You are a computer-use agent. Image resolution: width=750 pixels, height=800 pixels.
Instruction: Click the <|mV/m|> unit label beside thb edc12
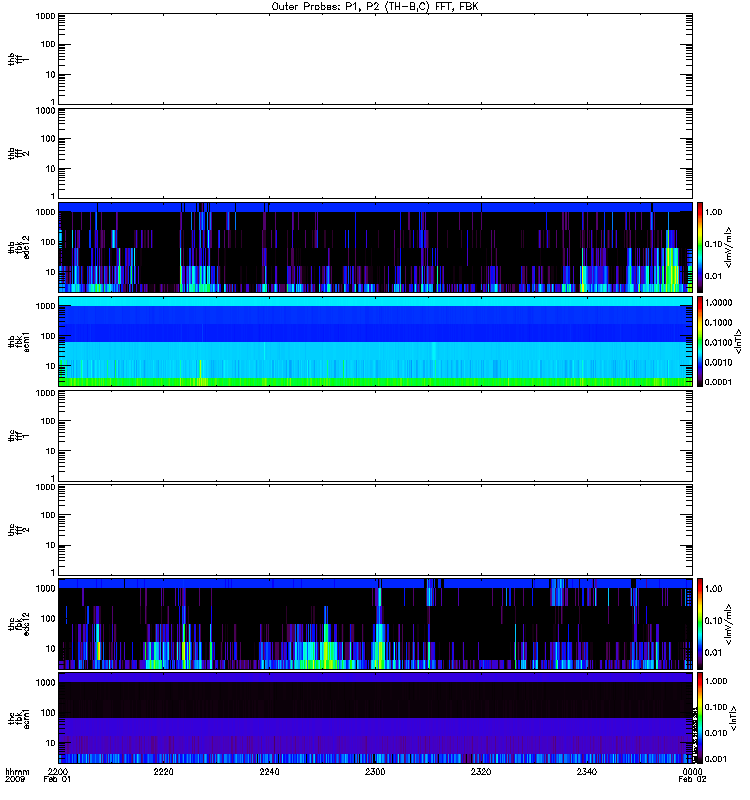coord(729,247)
